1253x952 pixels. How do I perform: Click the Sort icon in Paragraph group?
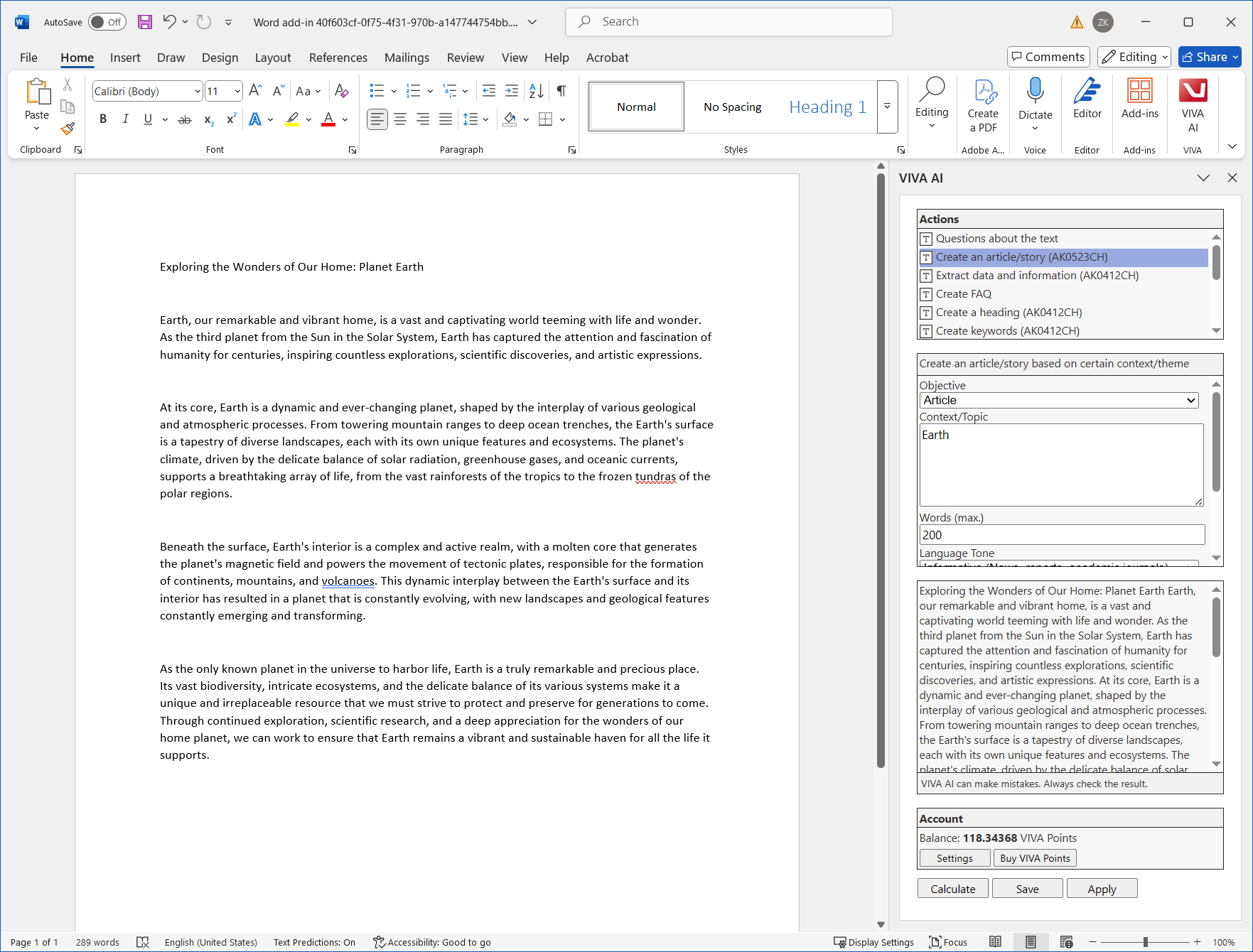pyautogui.click(x=537, y=91)
